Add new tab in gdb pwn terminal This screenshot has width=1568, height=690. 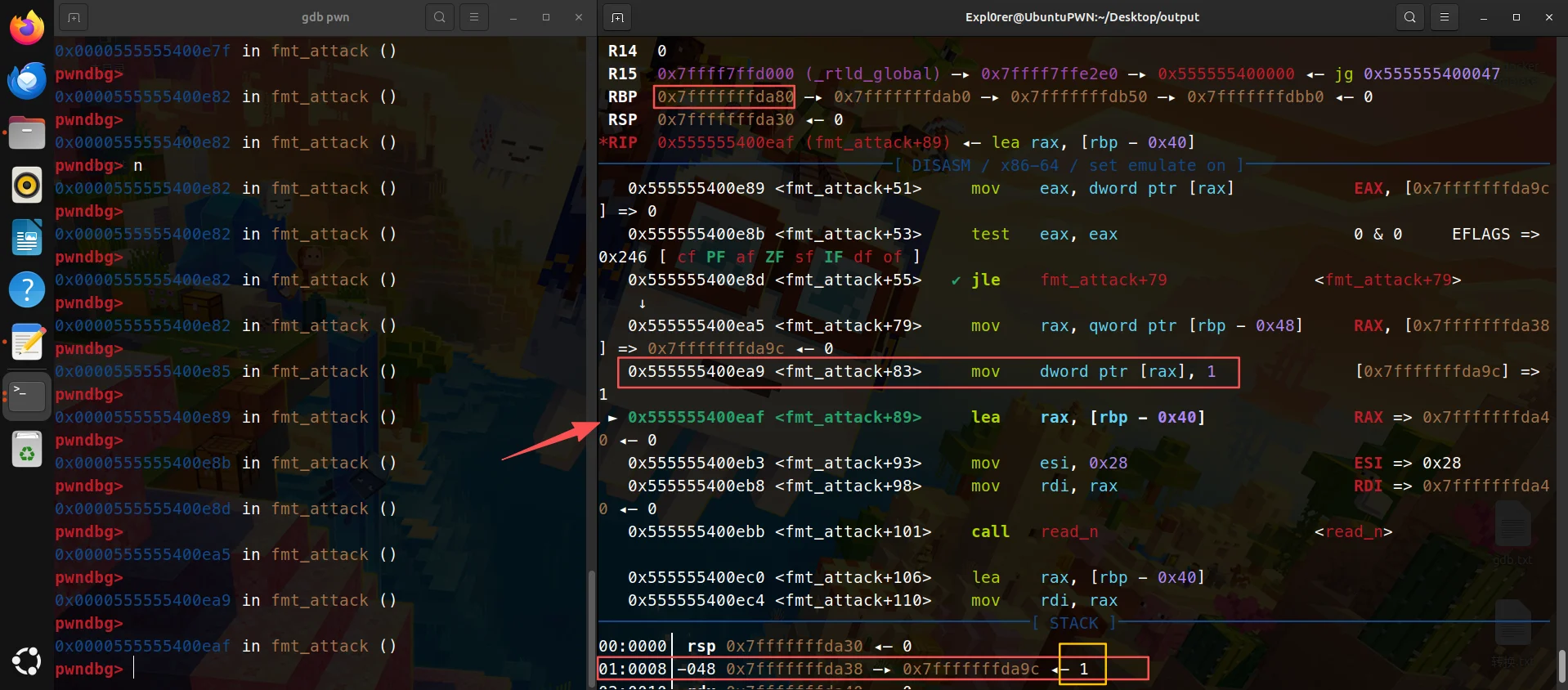pyautogui.click(x=74, y=17)
